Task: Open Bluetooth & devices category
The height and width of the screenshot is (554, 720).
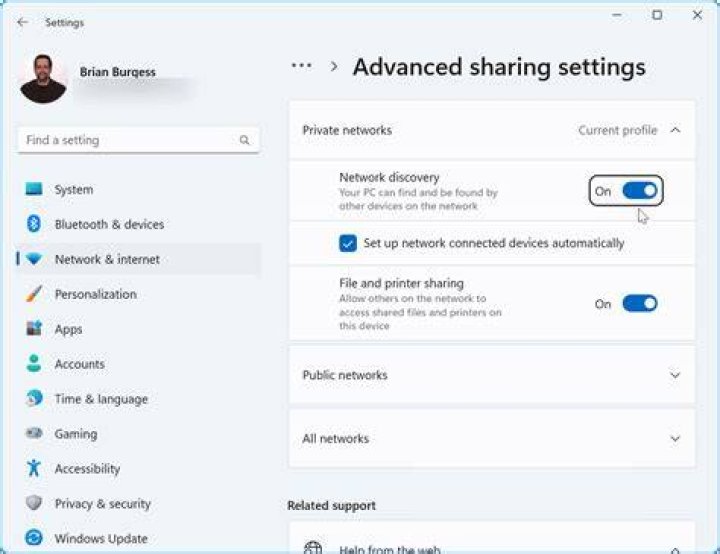Action: [x=138, y=224]
